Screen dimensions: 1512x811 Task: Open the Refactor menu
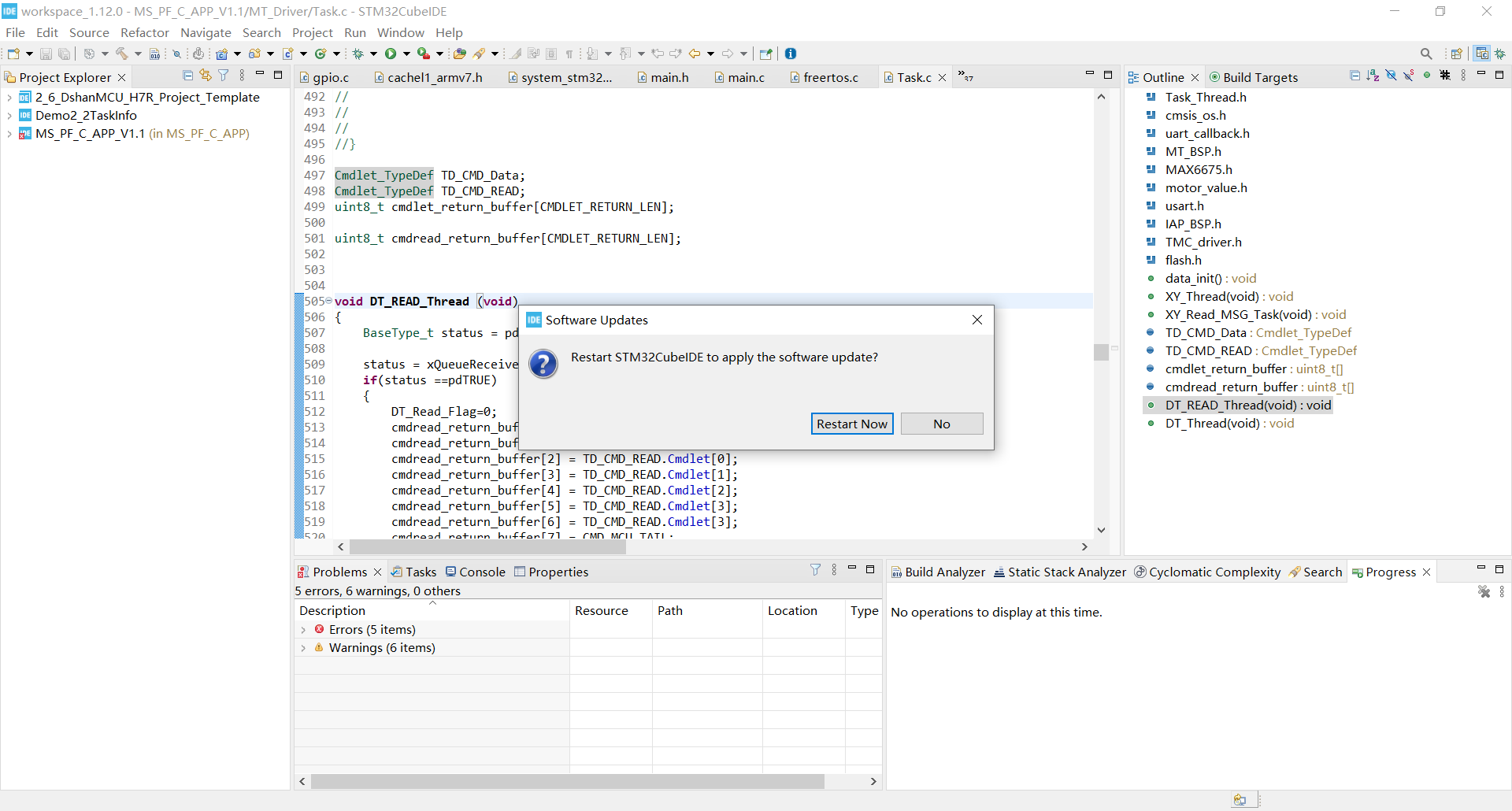click(x=145, y=32)
